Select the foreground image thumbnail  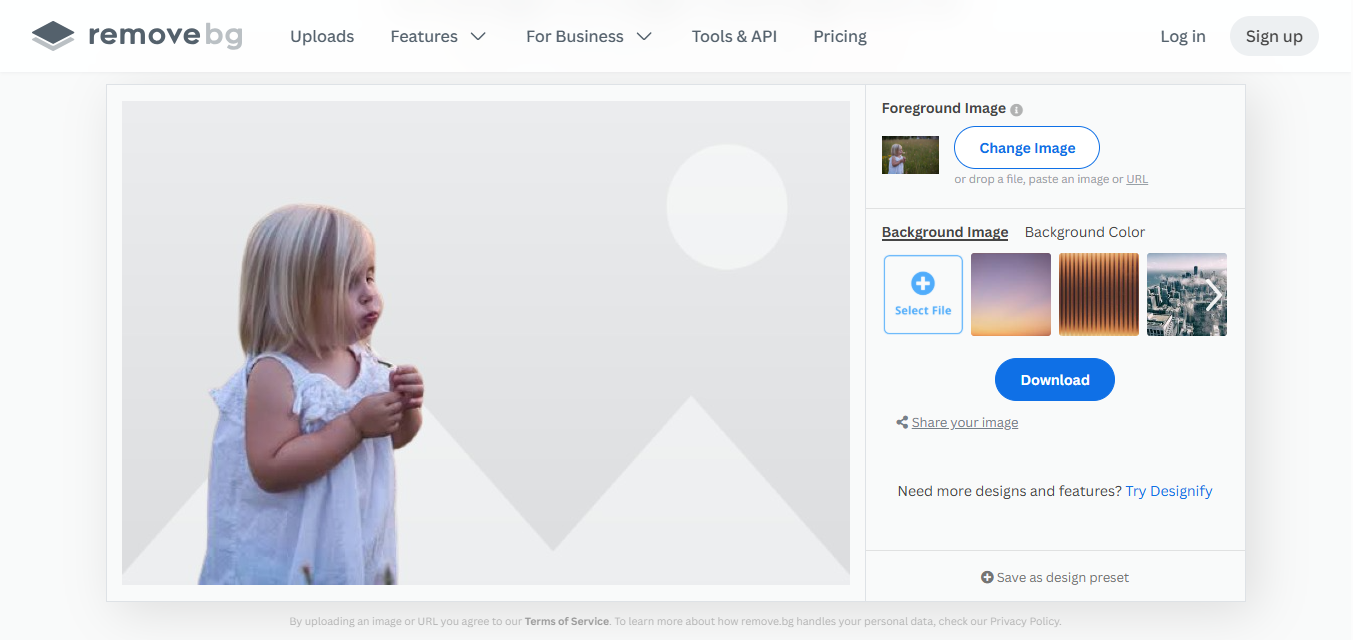(x=910, y=155)
